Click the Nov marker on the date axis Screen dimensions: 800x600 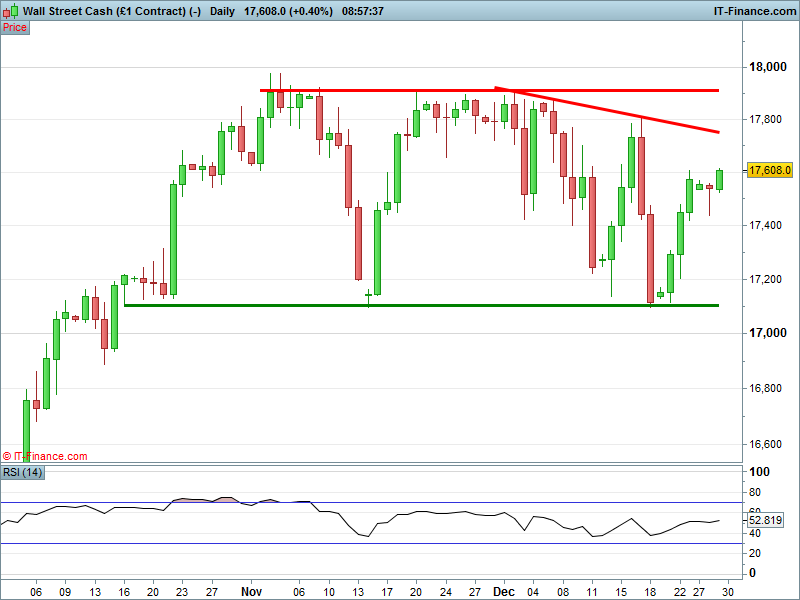(254, 592)
